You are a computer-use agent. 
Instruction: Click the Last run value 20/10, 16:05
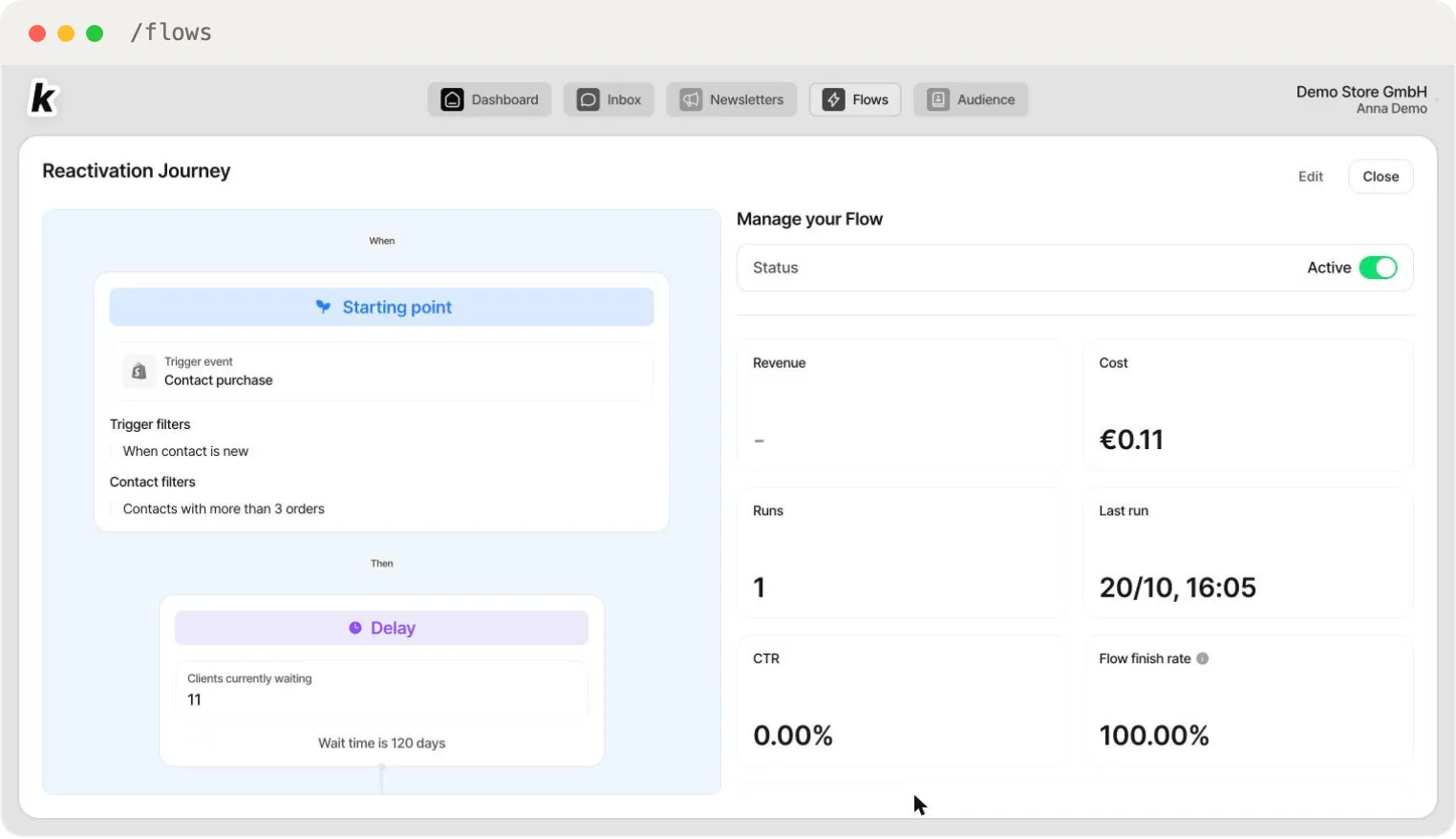(x=1177, y=588)
